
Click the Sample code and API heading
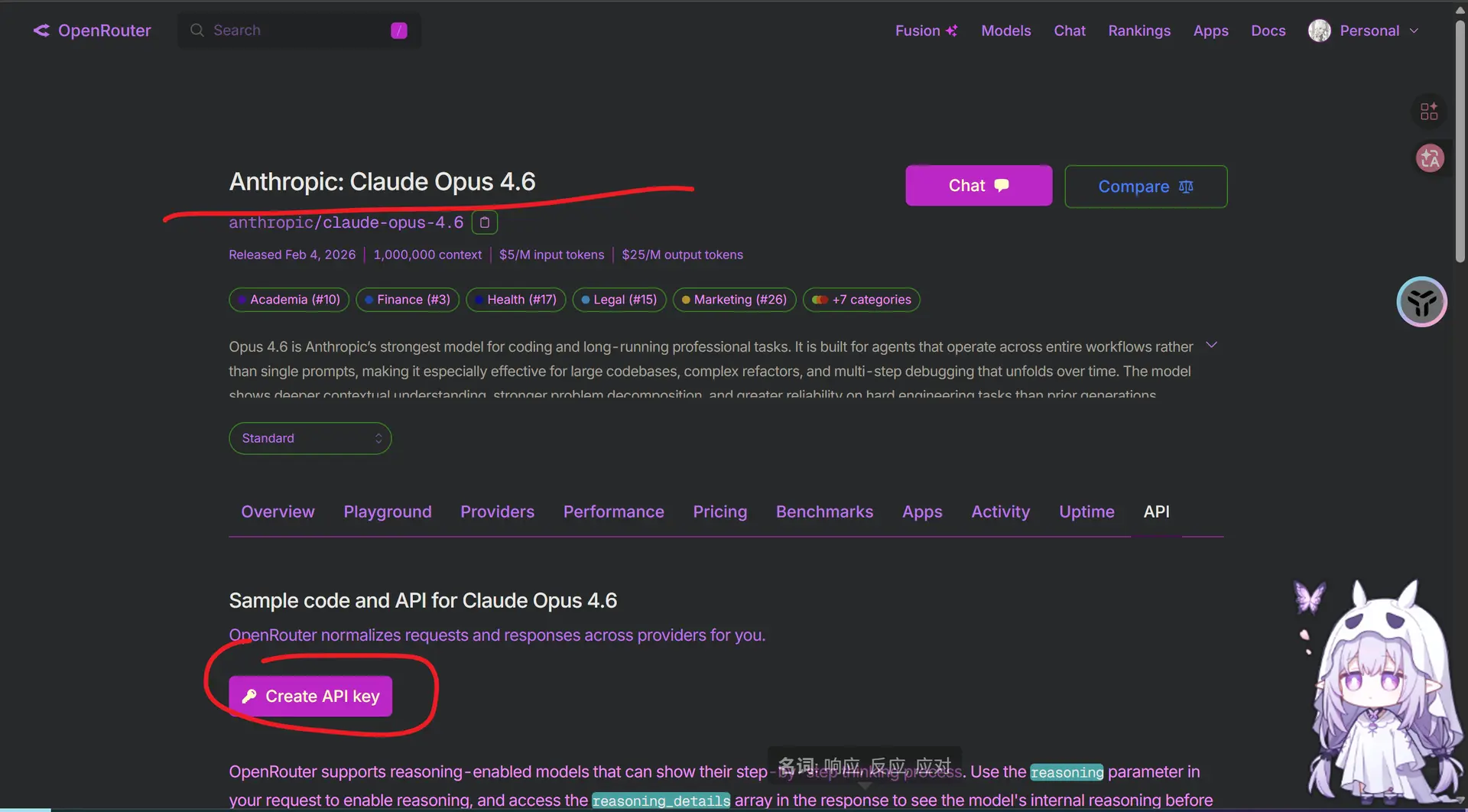point(423,600)
